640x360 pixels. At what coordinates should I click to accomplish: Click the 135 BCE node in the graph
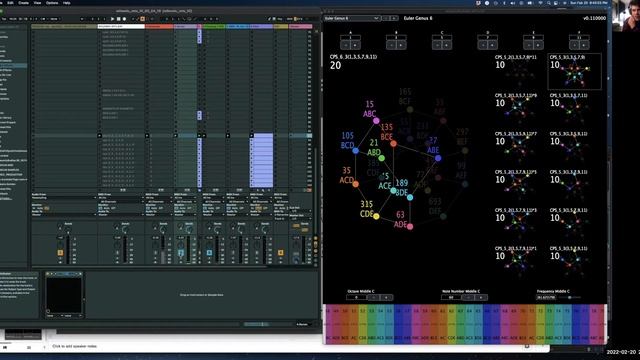[x=393, y=144]
